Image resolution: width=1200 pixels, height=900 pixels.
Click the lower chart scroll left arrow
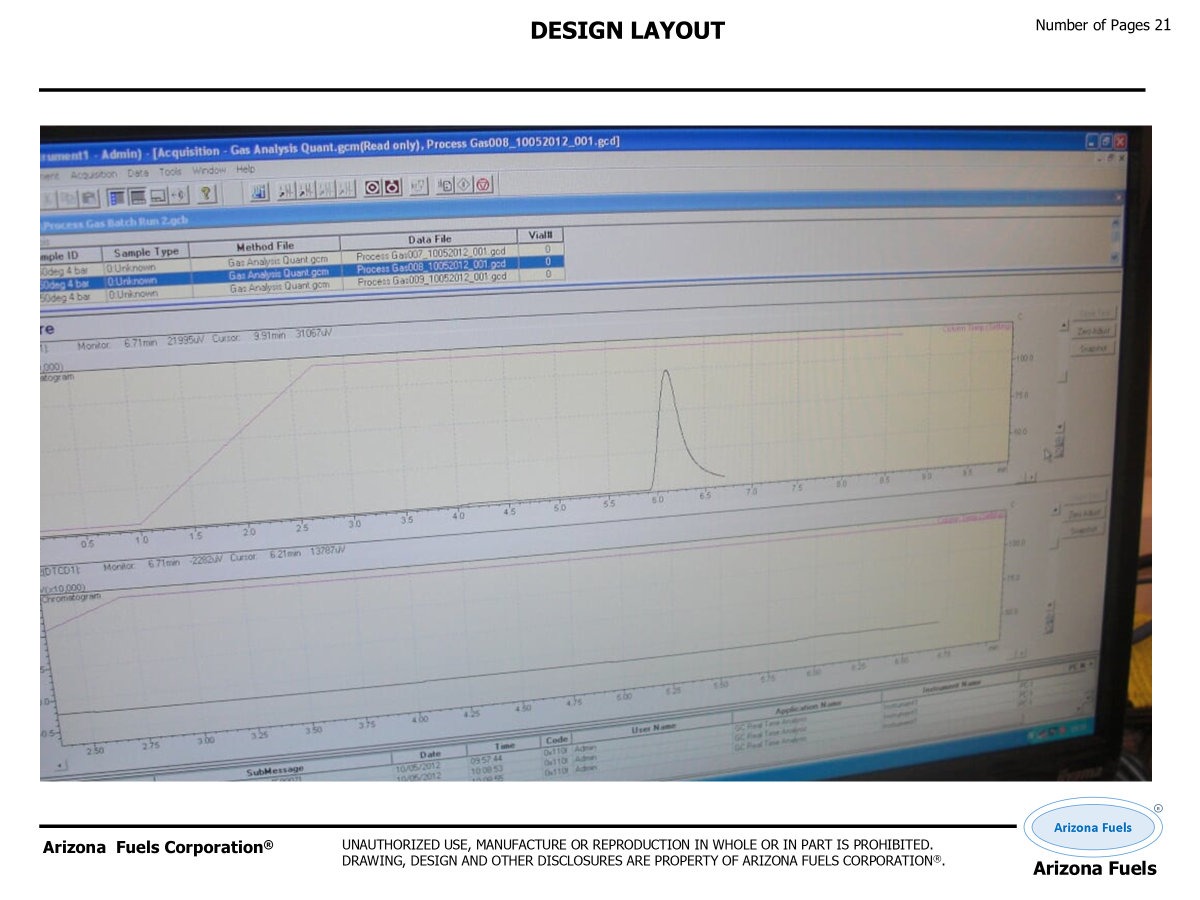coord(61,765)
